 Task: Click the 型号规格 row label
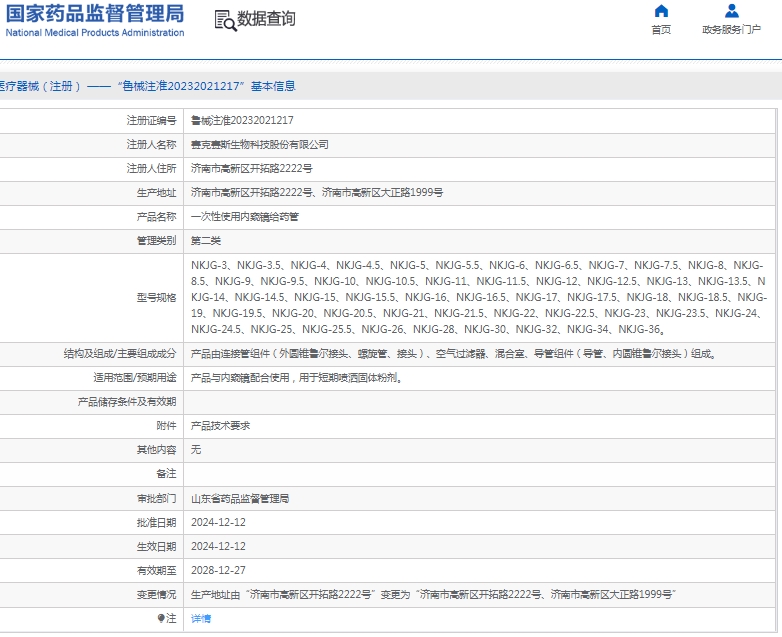click(x=156, y=297)
